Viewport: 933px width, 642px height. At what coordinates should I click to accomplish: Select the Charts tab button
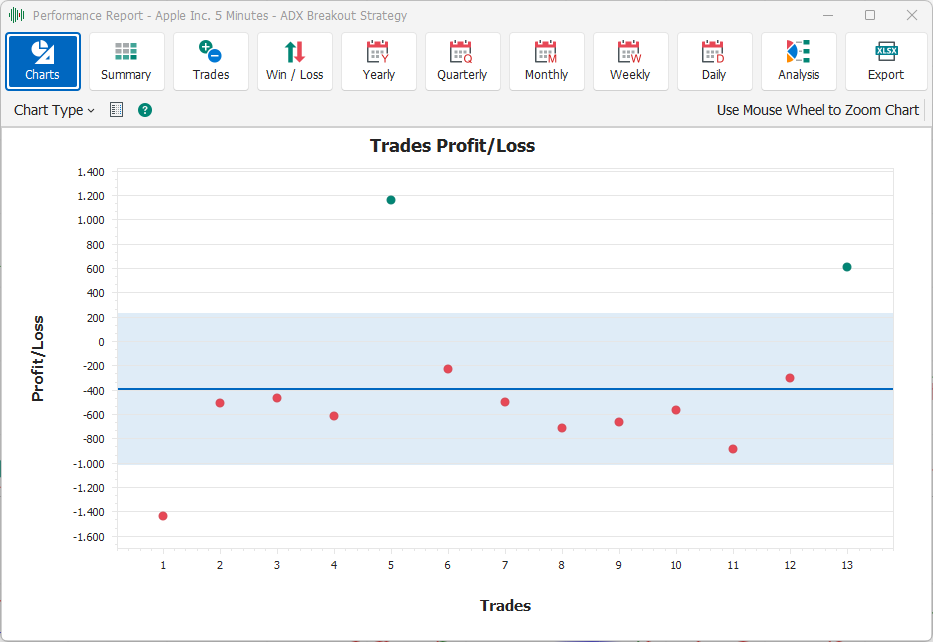tap(42, 61)
